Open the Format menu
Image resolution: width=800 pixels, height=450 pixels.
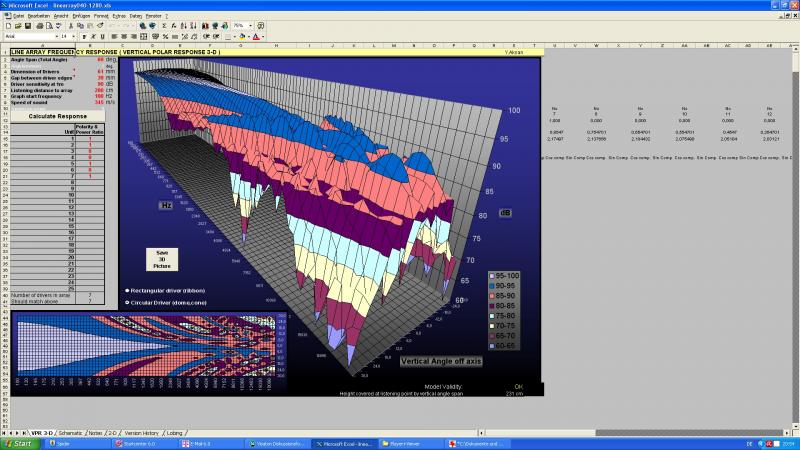point(101,17)
